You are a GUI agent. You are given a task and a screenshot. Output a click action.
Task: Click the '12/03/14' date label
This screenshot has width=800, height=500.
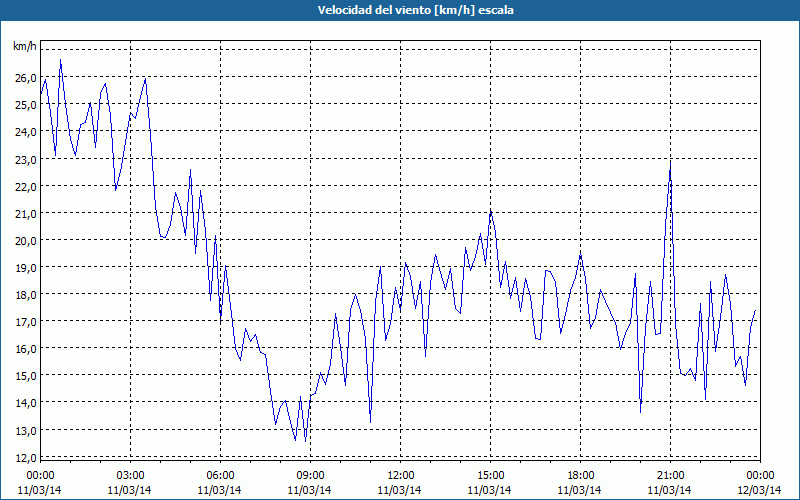pyautogui.click(x=760, y=490)
